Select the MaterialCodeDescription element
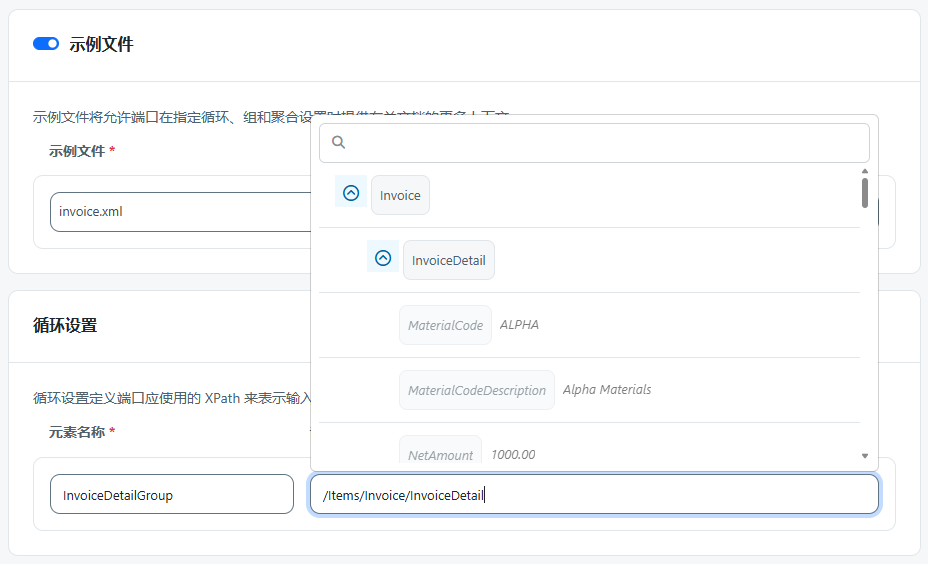 point(476,390)
